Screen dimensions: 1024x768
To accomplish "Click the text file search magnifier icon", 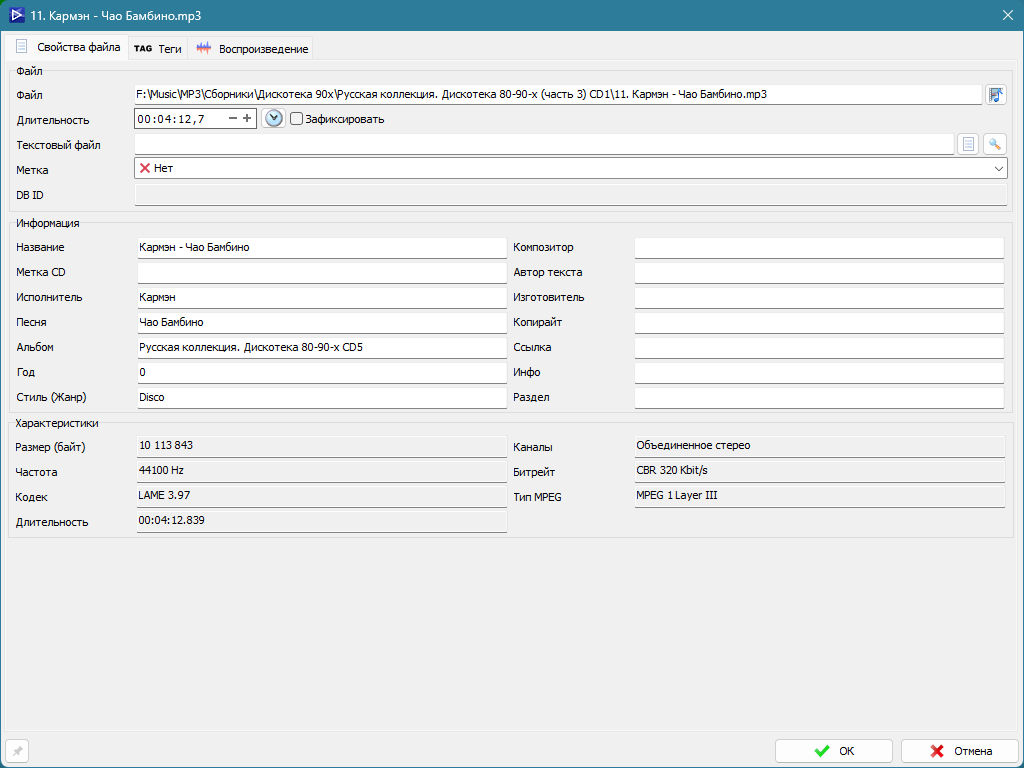I will [995, 144].
